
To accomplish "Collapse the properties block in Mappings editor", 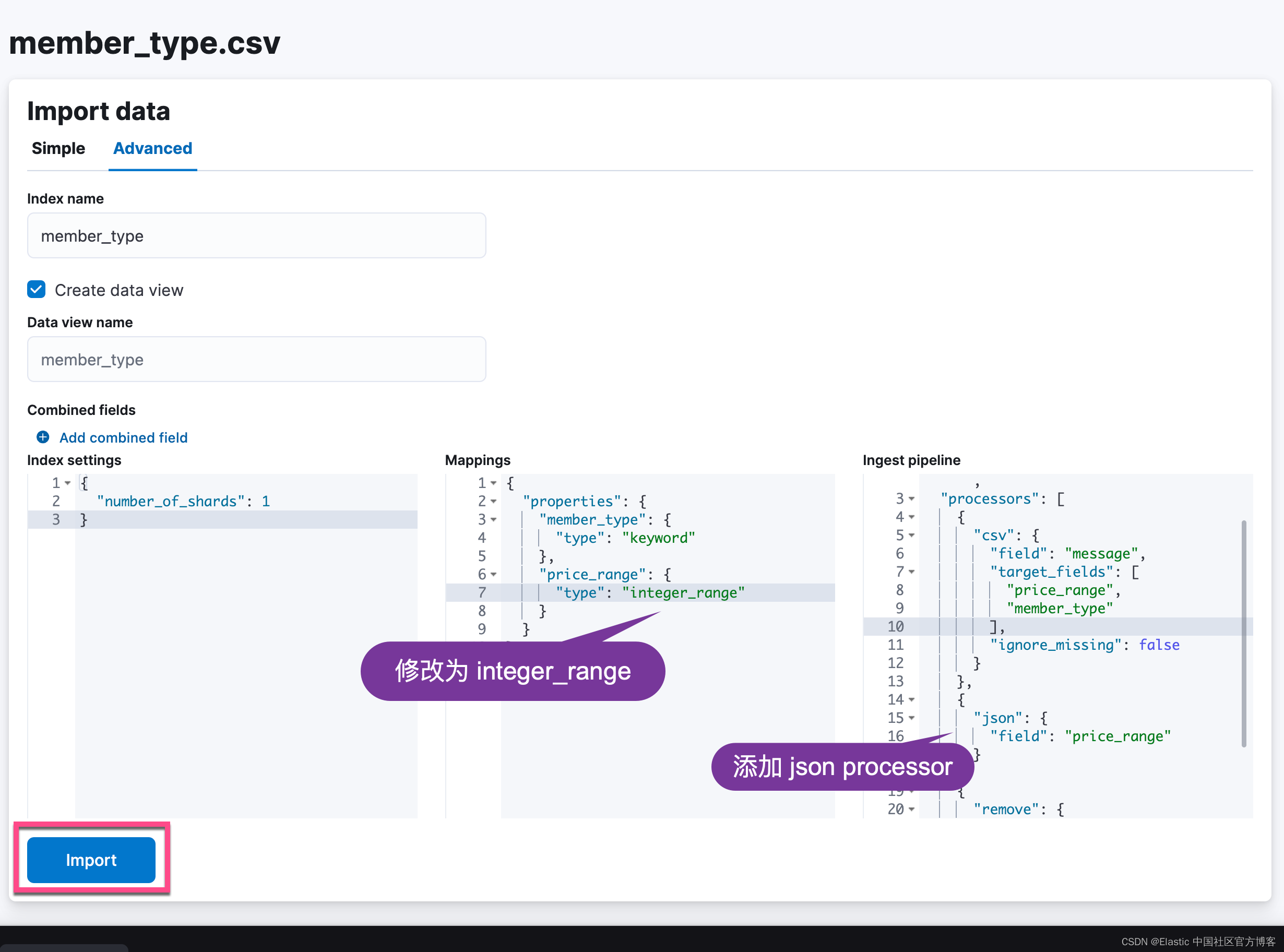I will (494, 502).
